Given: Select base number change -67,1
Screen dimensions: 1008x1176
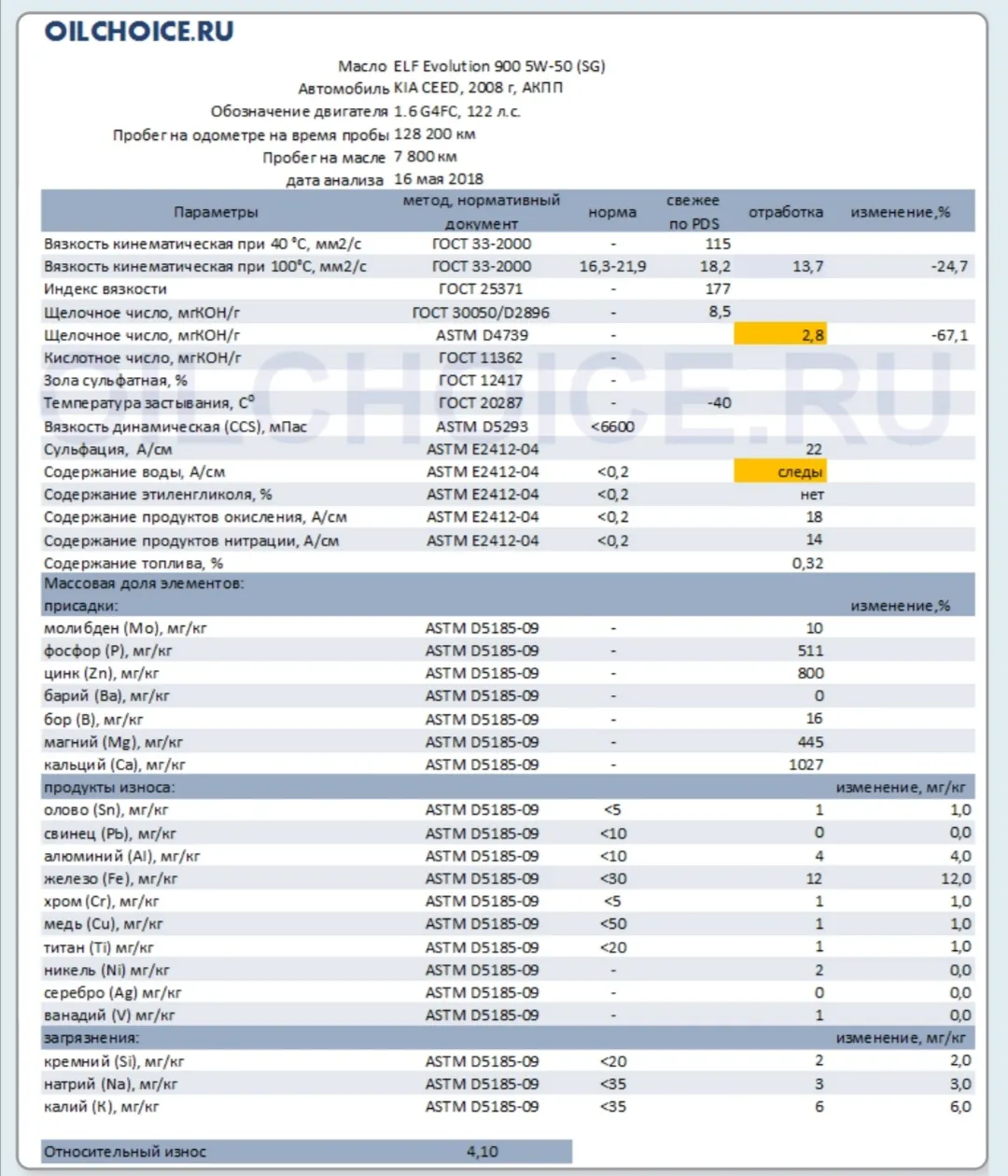Looking at the screenshot, I should coord(950,334).
